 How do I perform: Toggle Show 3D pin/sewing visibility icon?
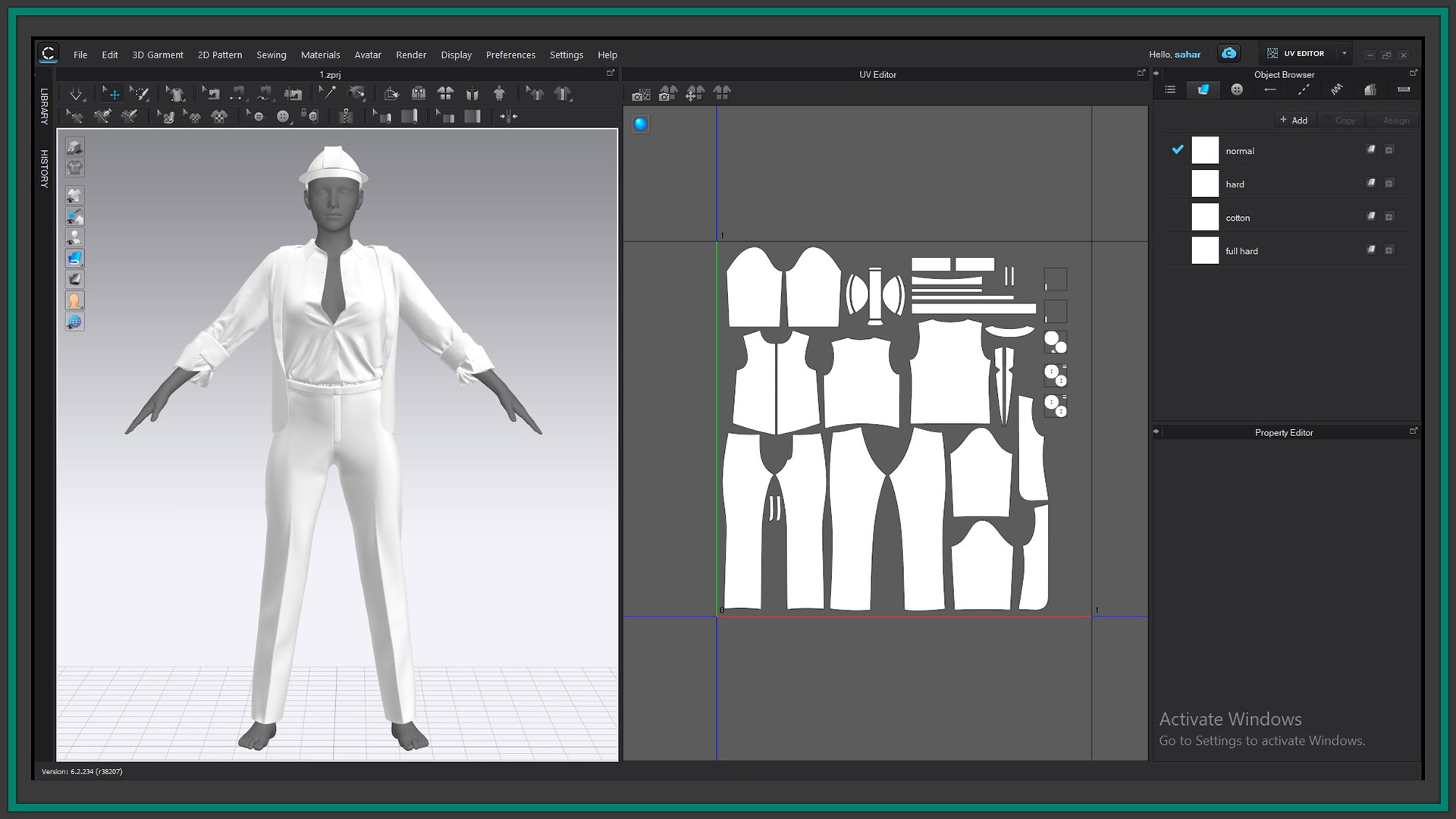tap(74, 217)
